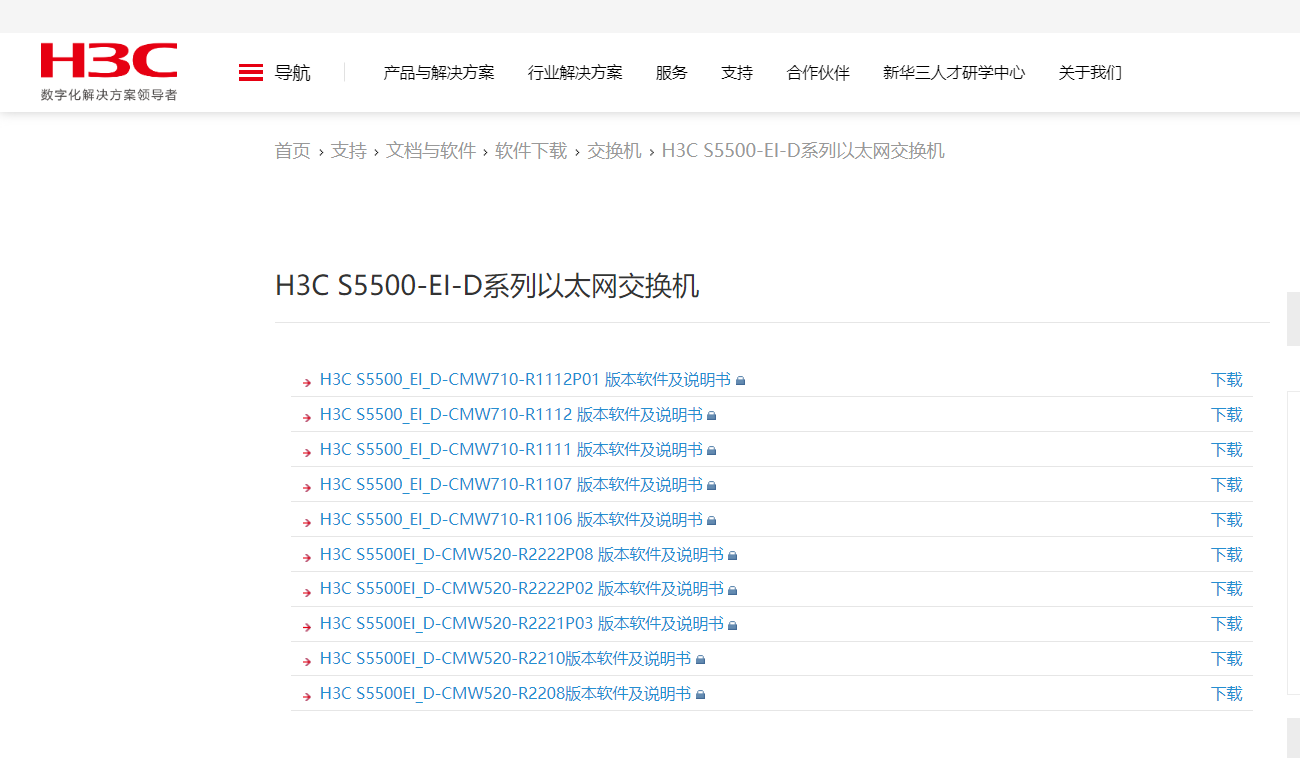
Task: Click lock icon beside CMW520-R2210 entry
Action: pyautogui.click(x=701, y=660)
